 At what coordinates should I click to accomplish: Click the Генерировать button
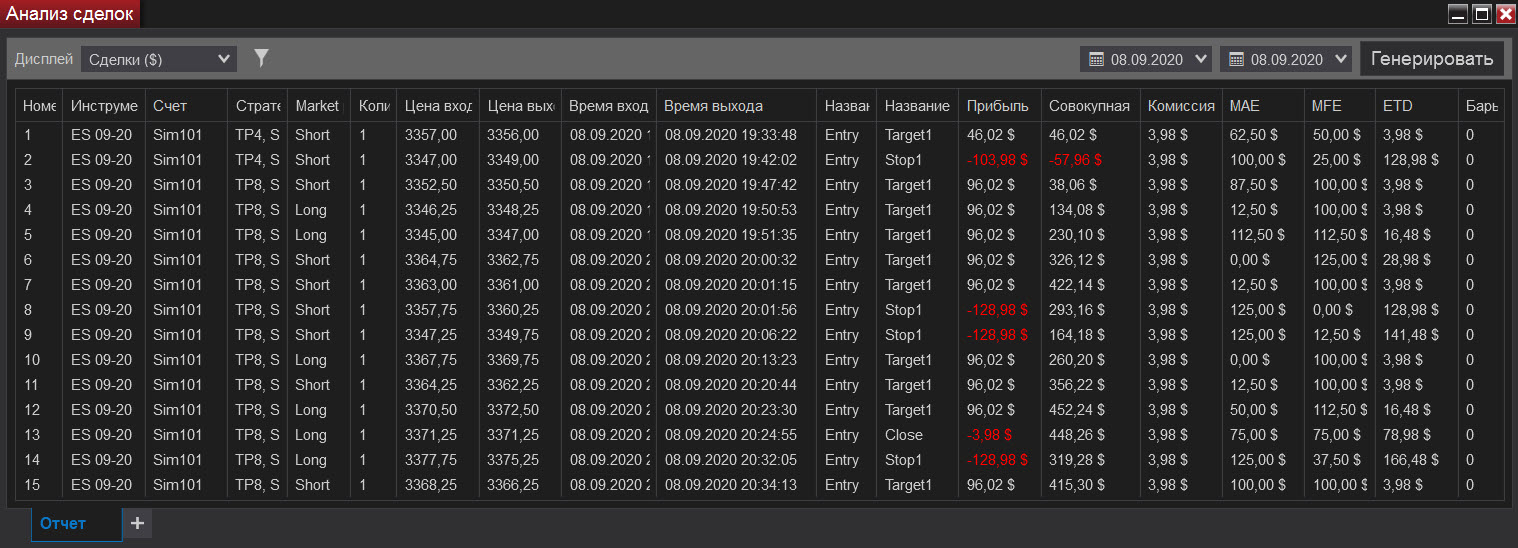1432,58
